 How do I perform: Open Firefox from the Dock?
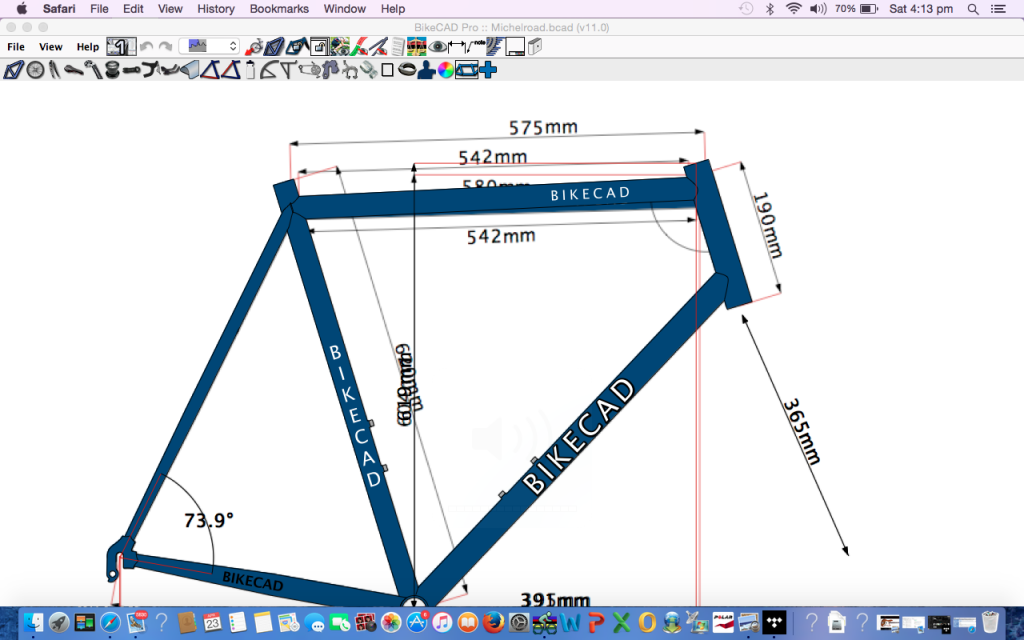(493, 623)
